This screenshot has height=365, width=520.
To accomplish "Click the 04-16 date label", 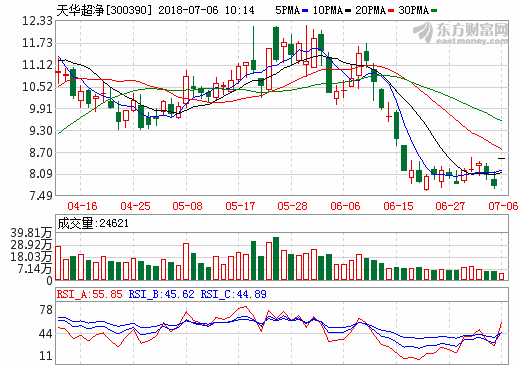I will (x=82, y=206).
